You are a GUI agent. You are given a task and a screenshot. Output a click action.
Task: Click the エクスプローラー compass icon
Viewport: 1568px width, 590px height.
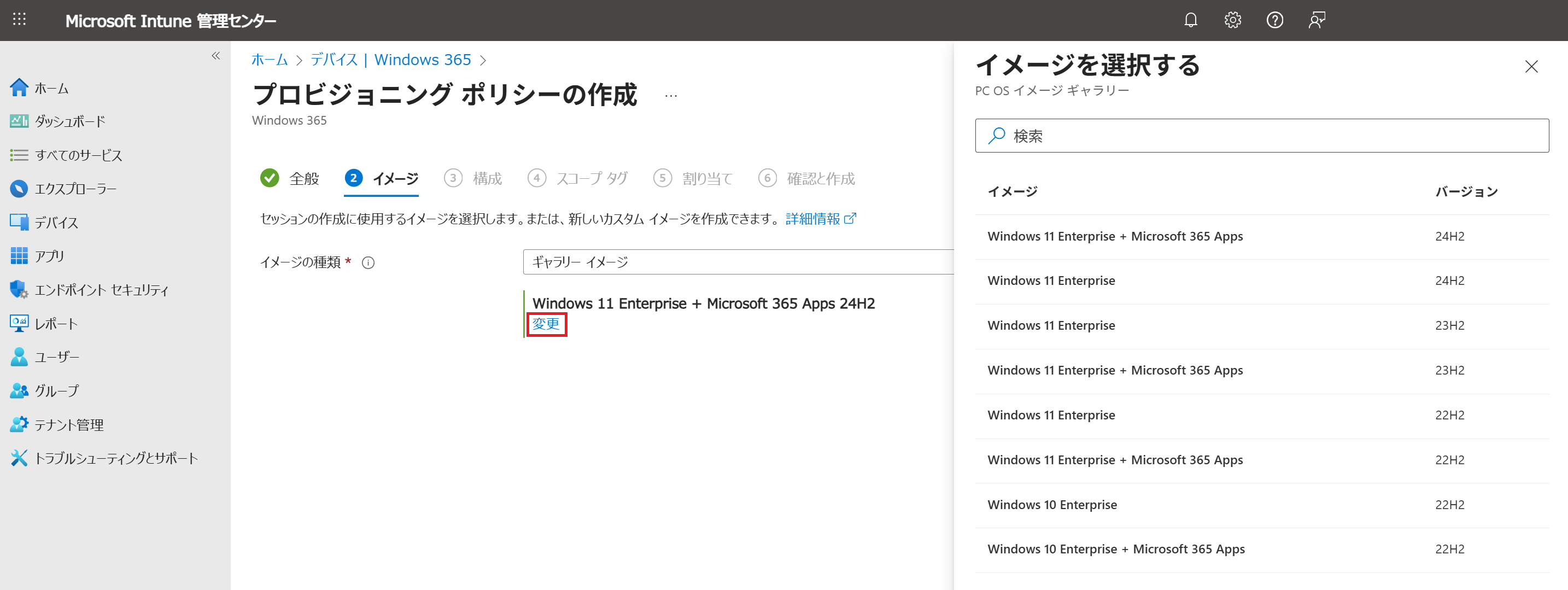pyautogui.click(x=19, y=189)
